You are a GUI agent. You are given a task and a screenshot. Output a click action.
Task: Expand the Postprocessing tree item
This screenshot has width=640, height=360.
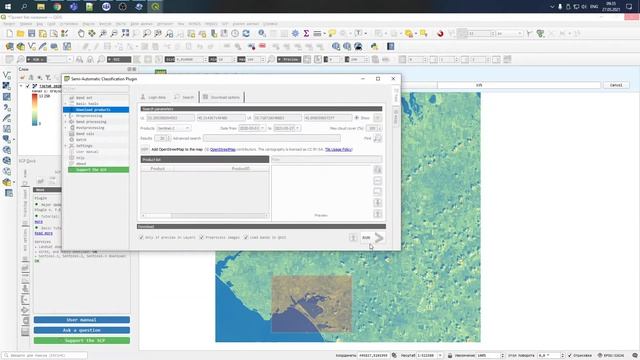pos(66,128)
